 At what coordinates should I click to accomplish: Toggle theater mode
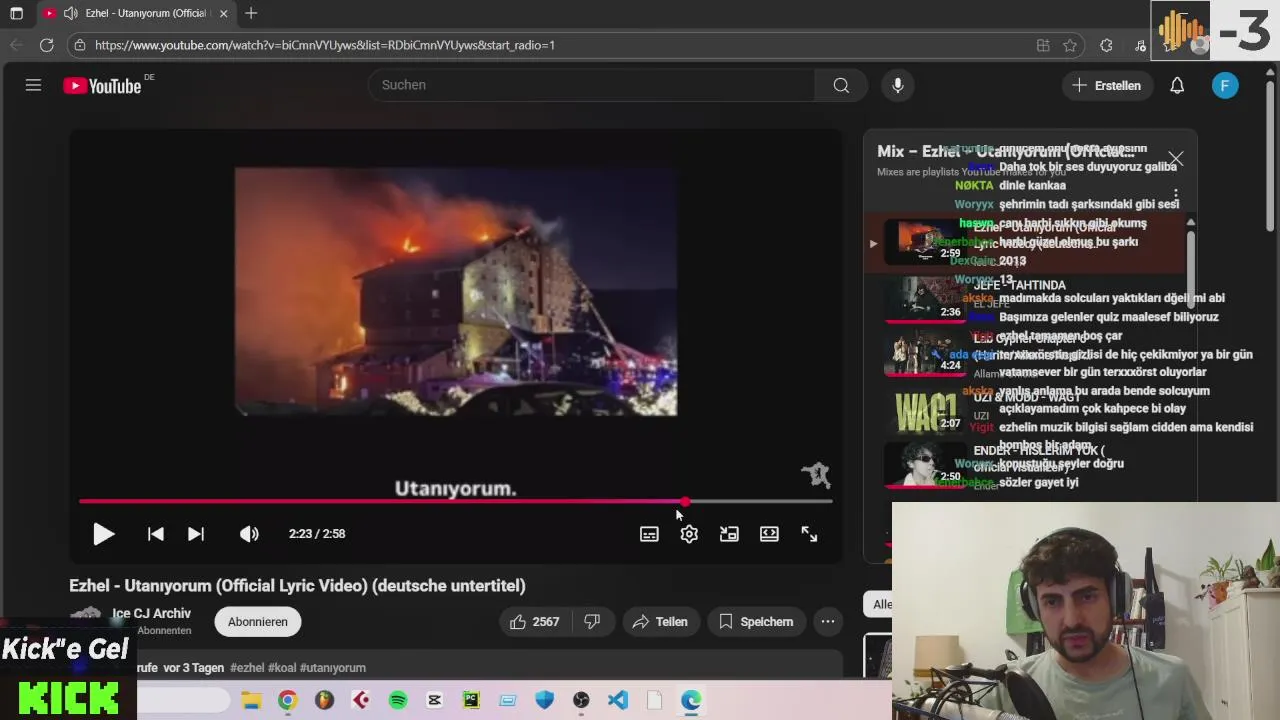(769, 534)
